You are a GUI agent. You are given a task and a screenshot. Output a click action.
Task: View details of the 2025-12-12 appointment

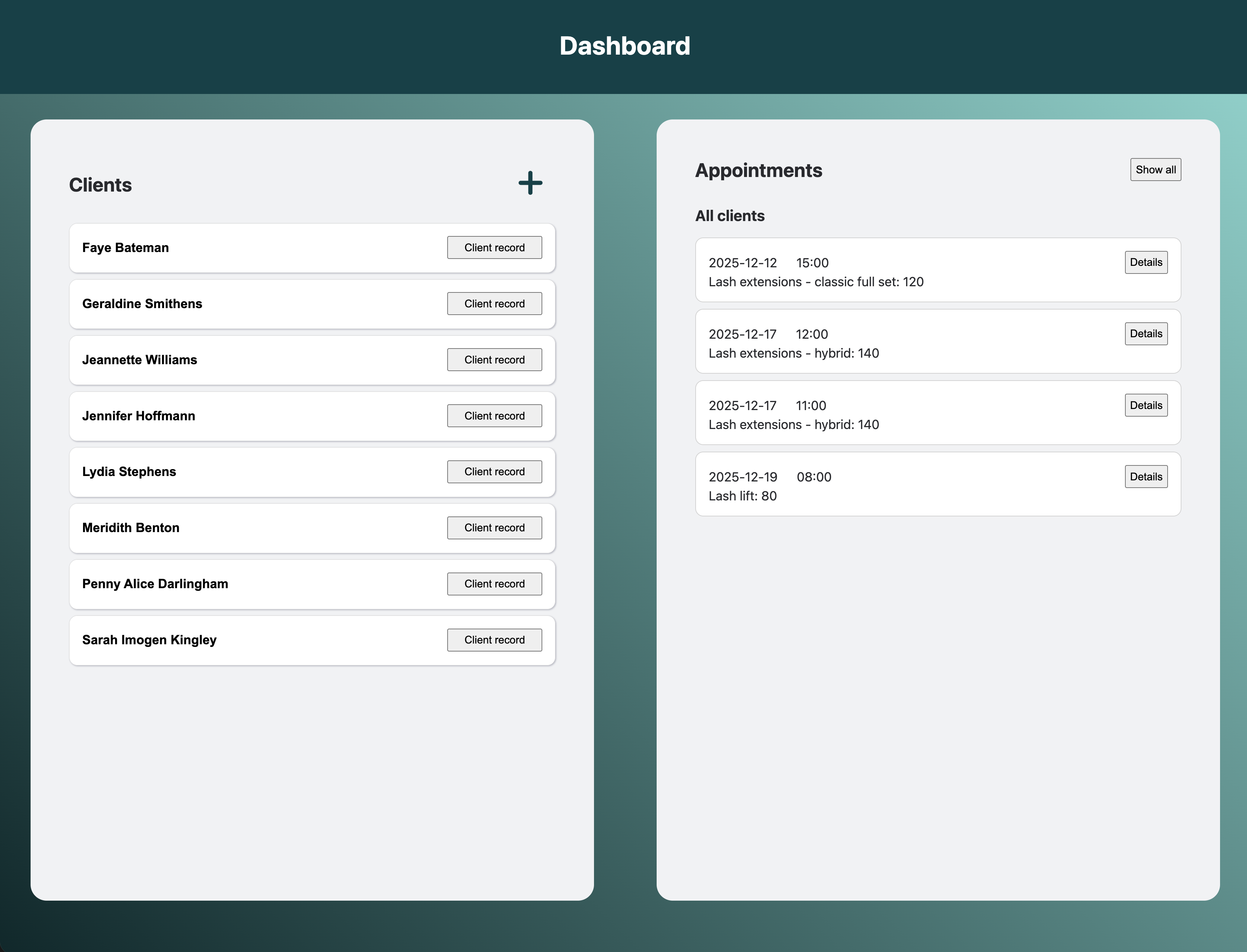point(1146,262)
